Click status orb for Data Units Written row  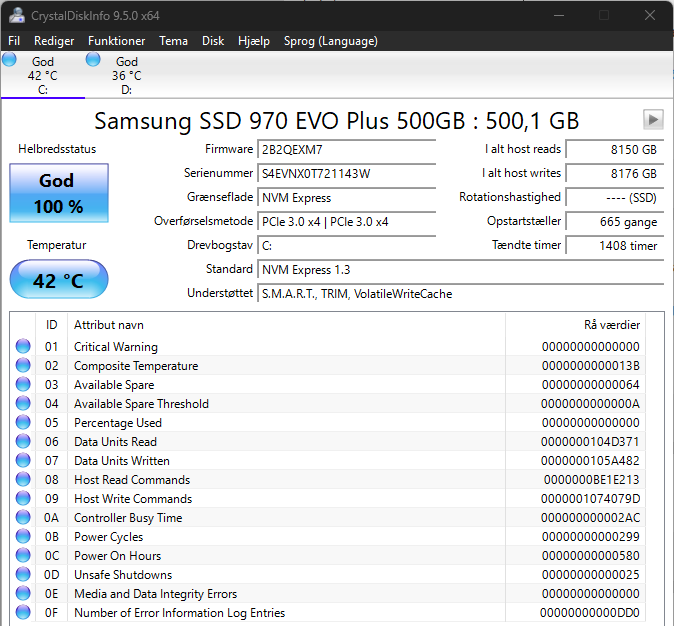pos(23,460)
